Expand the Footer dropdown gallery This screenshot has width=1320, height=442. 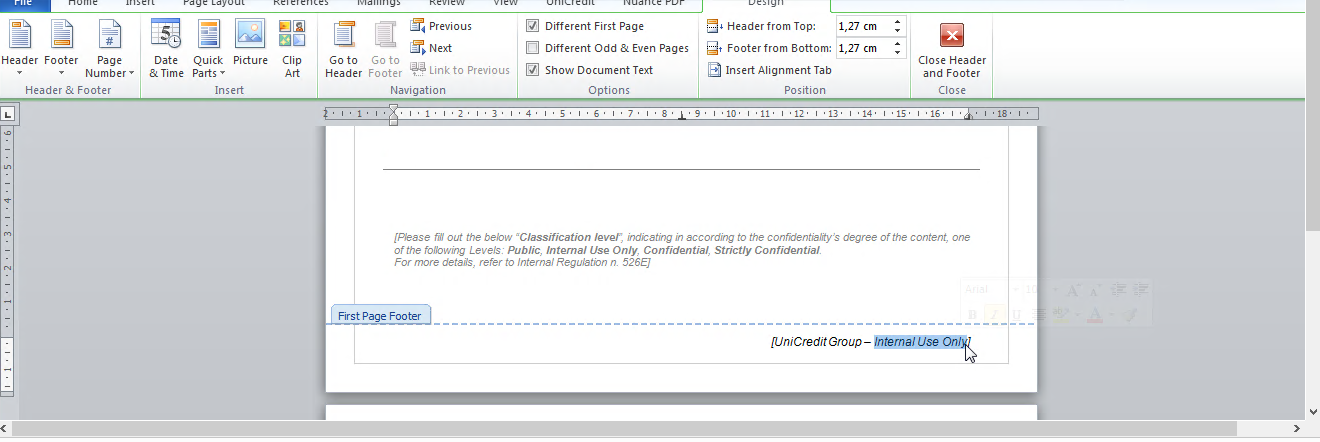[x=61, y=66]
